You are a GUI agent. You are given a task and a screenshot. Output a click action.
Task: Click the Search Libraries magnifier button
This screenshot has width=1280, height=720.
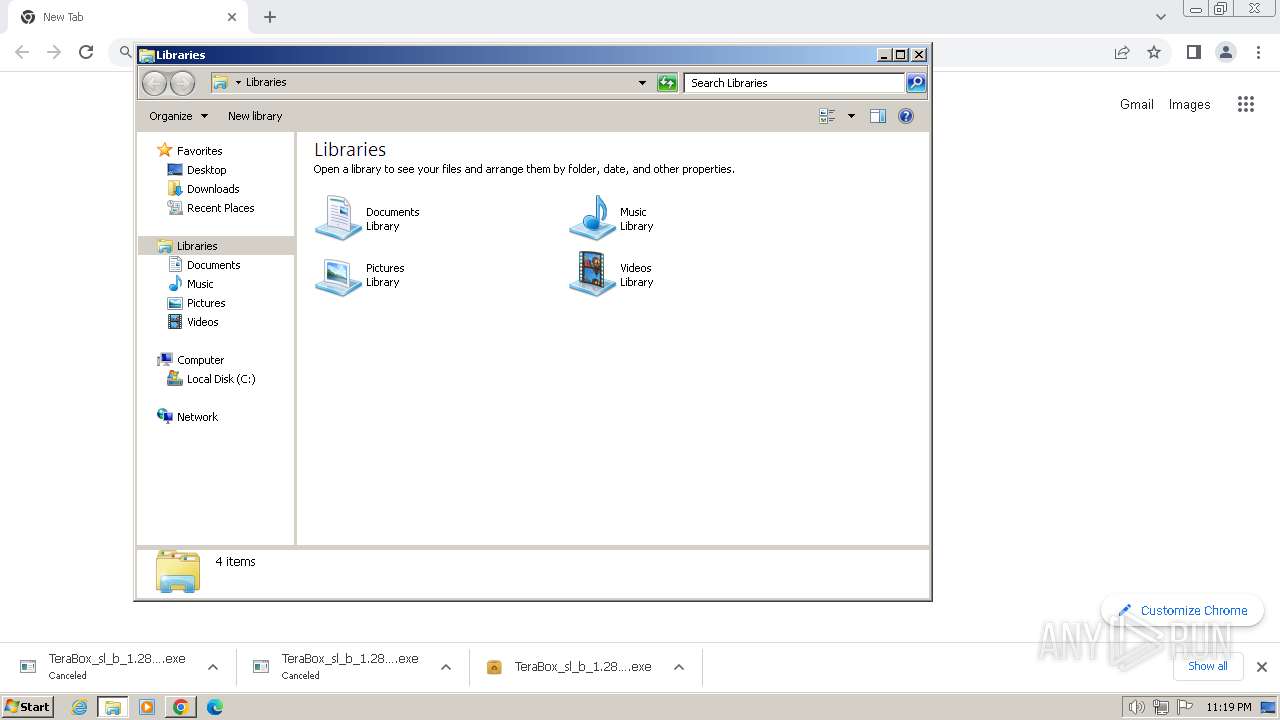[916, 83]
